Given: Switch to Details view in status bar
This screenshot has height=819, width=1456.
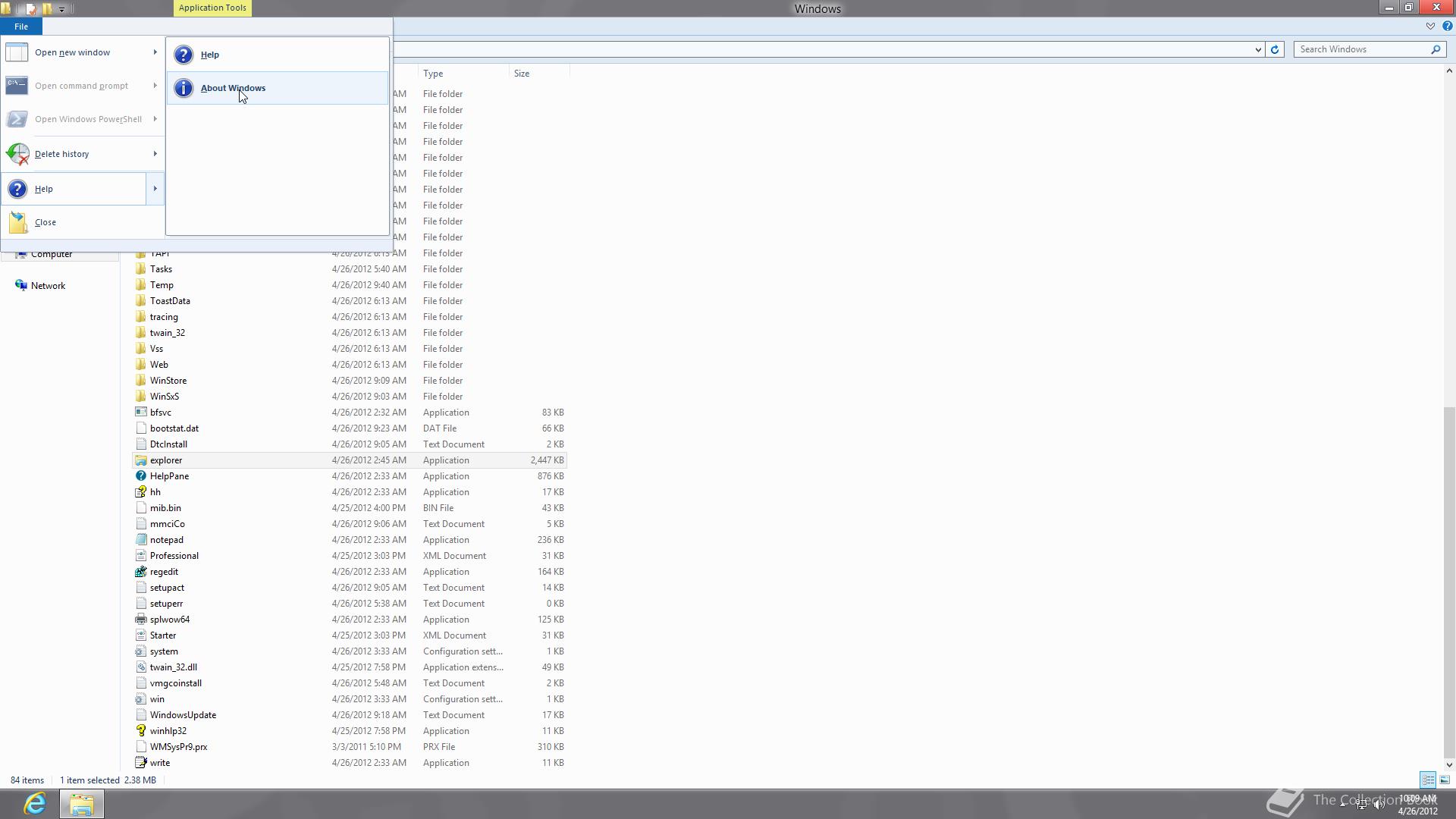Looking at the screenshot, I should [1428, 780].
